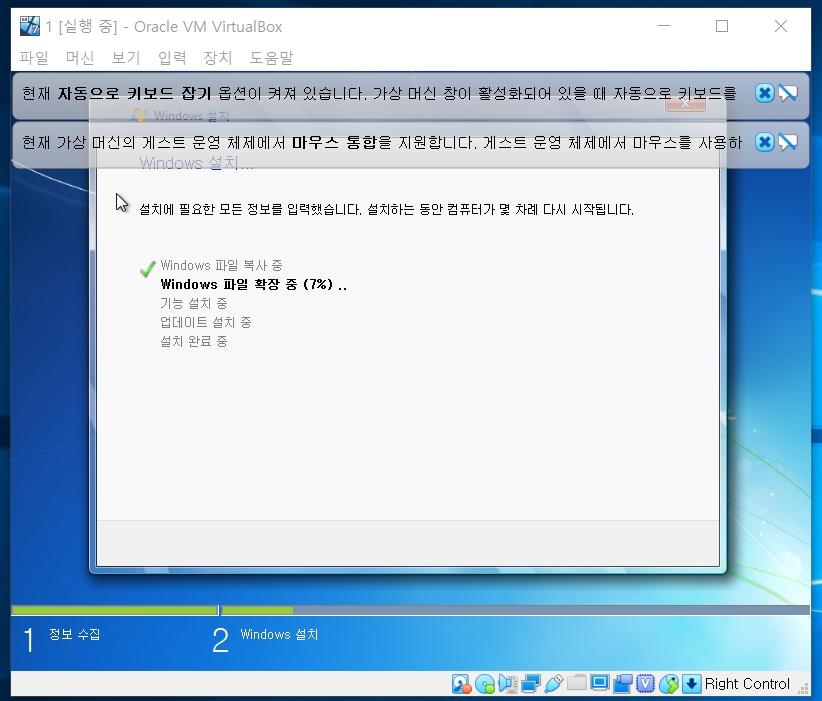Click the recording status icon
Screen dimensions: 822x701
pyautogui.click(x=623, y=684)
